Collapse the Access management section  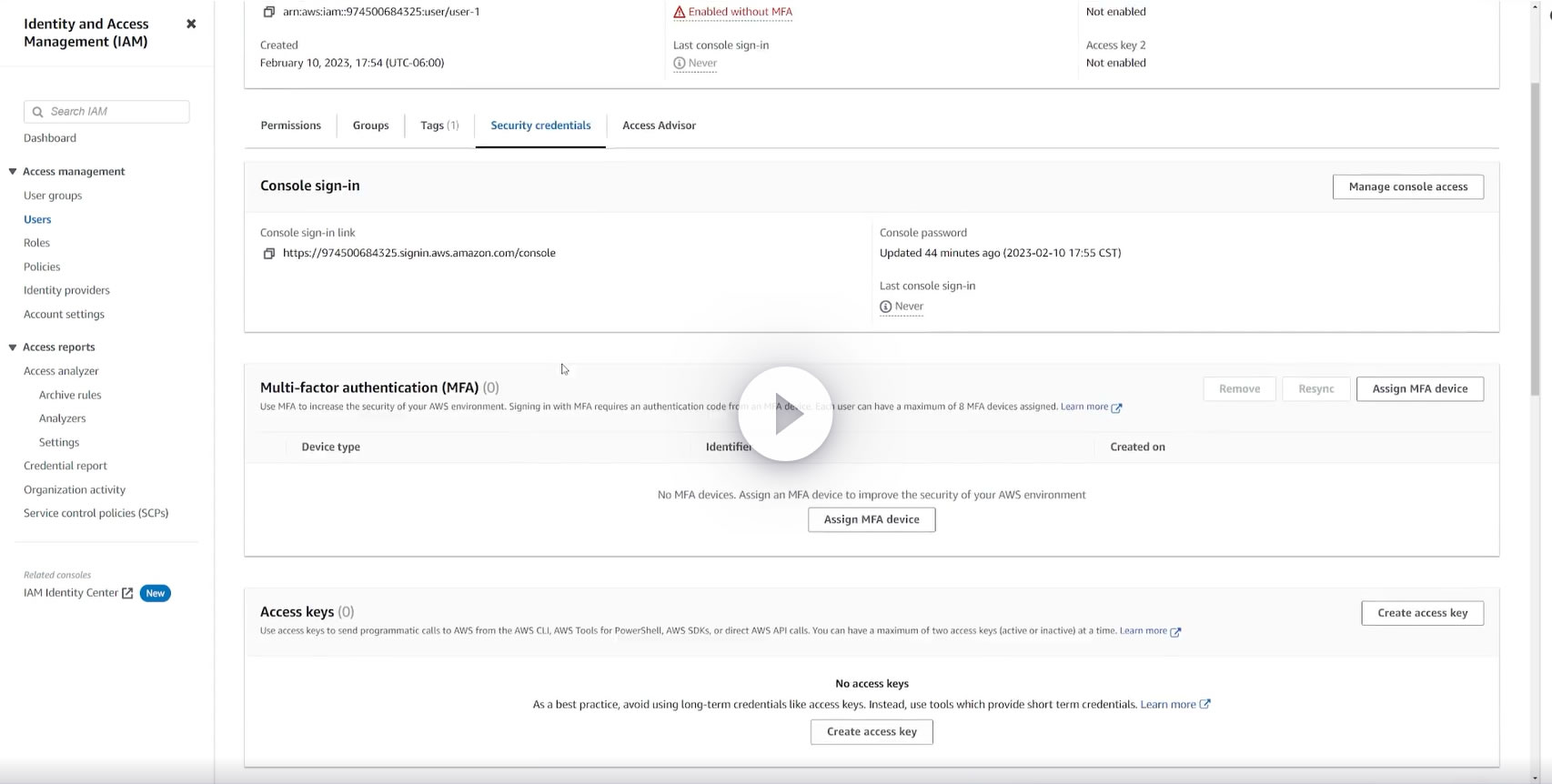[13, 171]
